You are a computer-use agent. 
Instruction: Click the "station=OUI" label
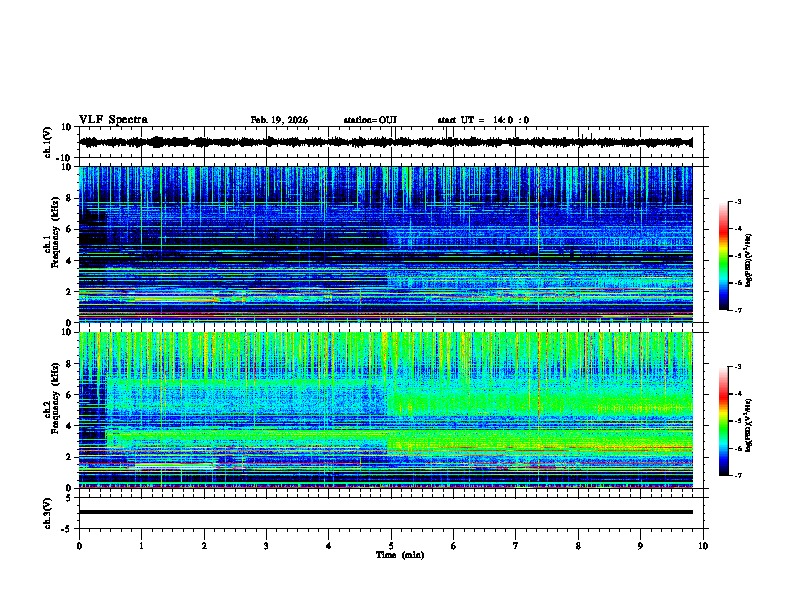(370, 120)
